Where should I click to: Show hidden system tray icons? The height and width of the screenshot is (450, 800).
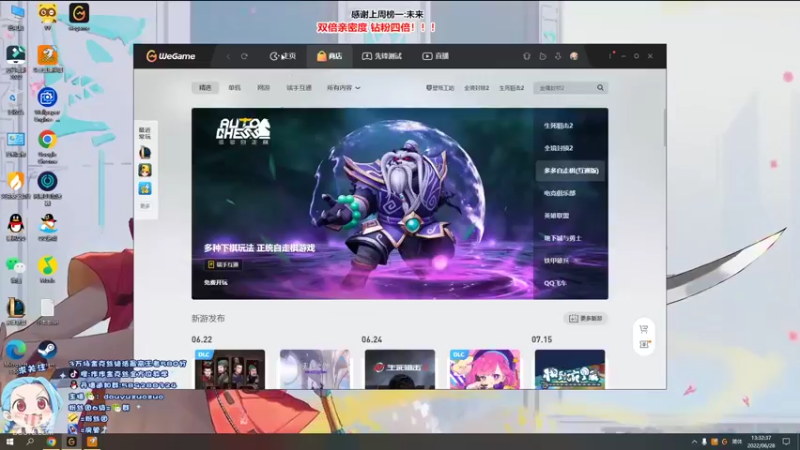tap(694, 442)
